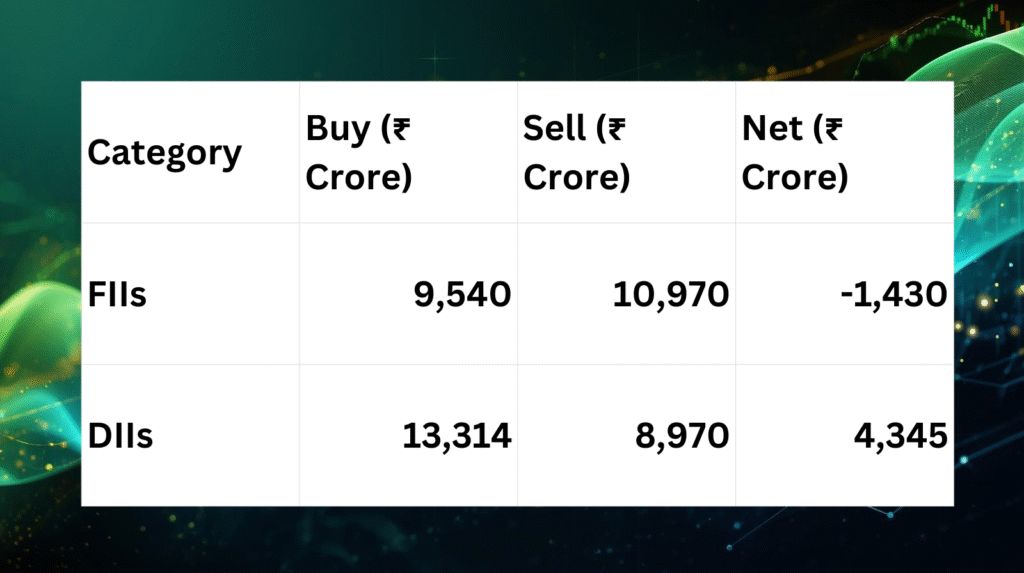Select the DIIs buy value 13,314

[x=456, y=436]
